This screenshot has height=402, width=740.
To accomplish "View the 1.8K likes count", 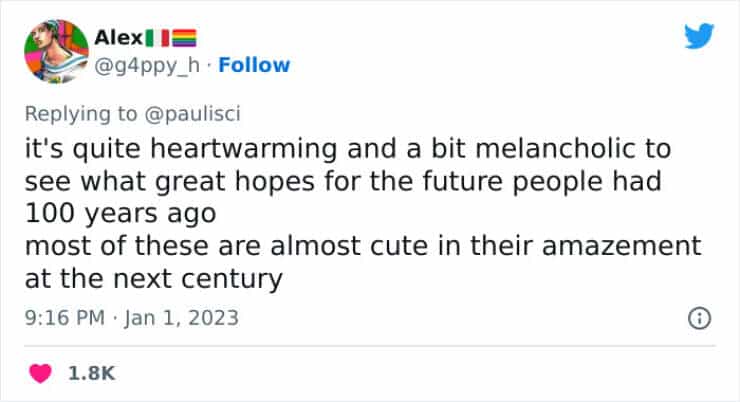I will [x=92, y=373].
